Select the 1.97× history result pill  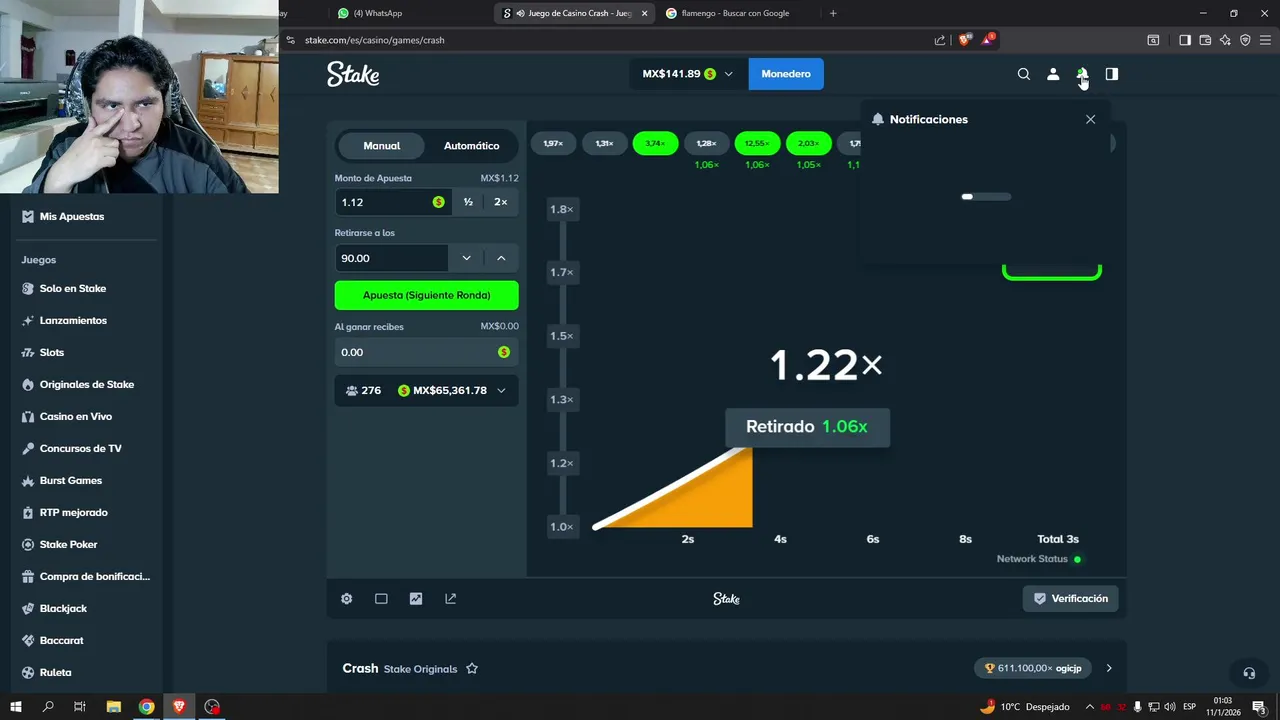(x=553, y=143)
